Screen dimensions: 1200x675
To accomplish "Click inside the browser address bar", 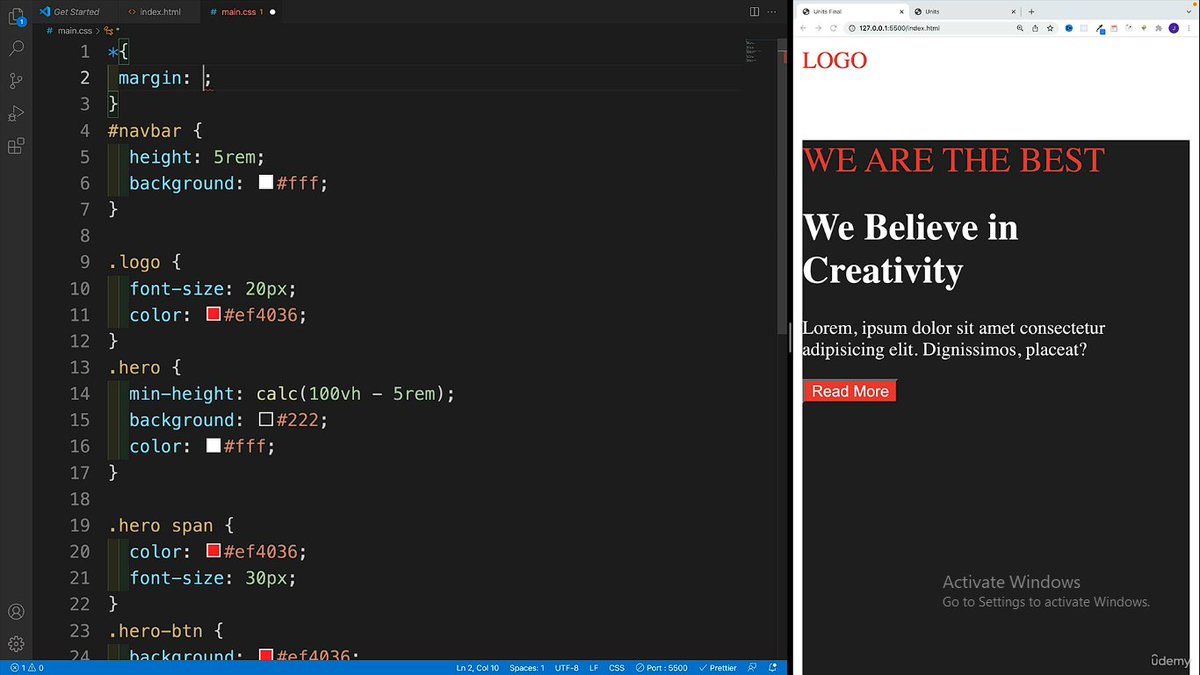I will point(900,28).
